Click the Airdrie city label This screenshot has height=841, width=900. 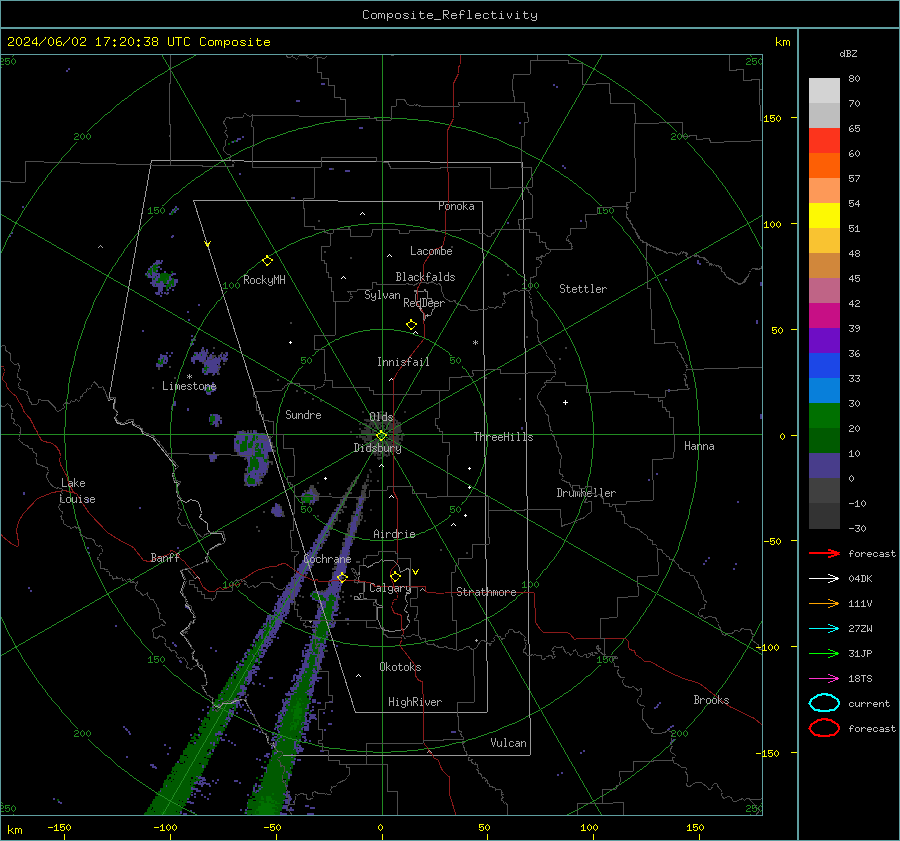[x=394, y=534]
